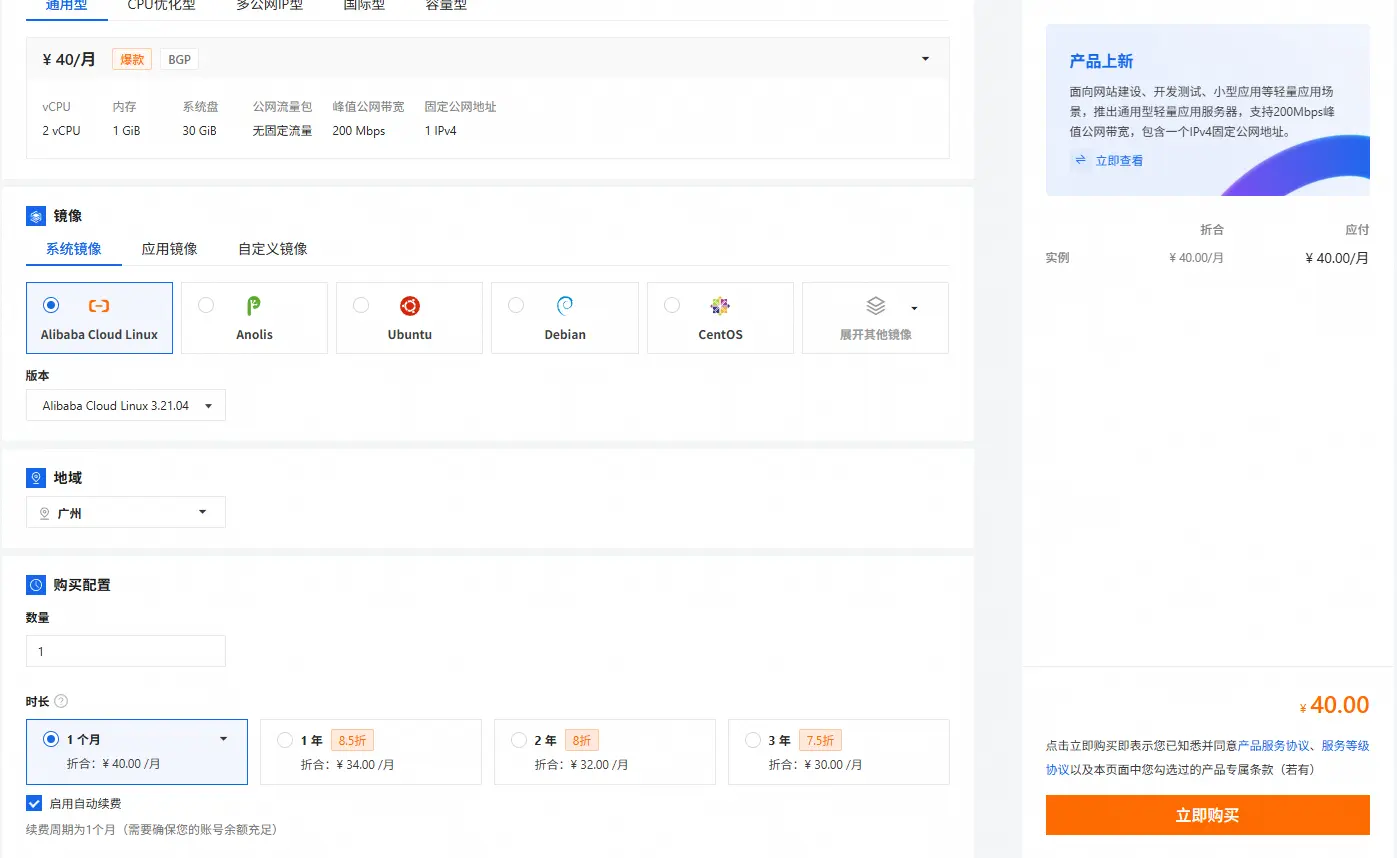
Task: Click the 2 vCPU value
Action: click(x=61, y=131)
